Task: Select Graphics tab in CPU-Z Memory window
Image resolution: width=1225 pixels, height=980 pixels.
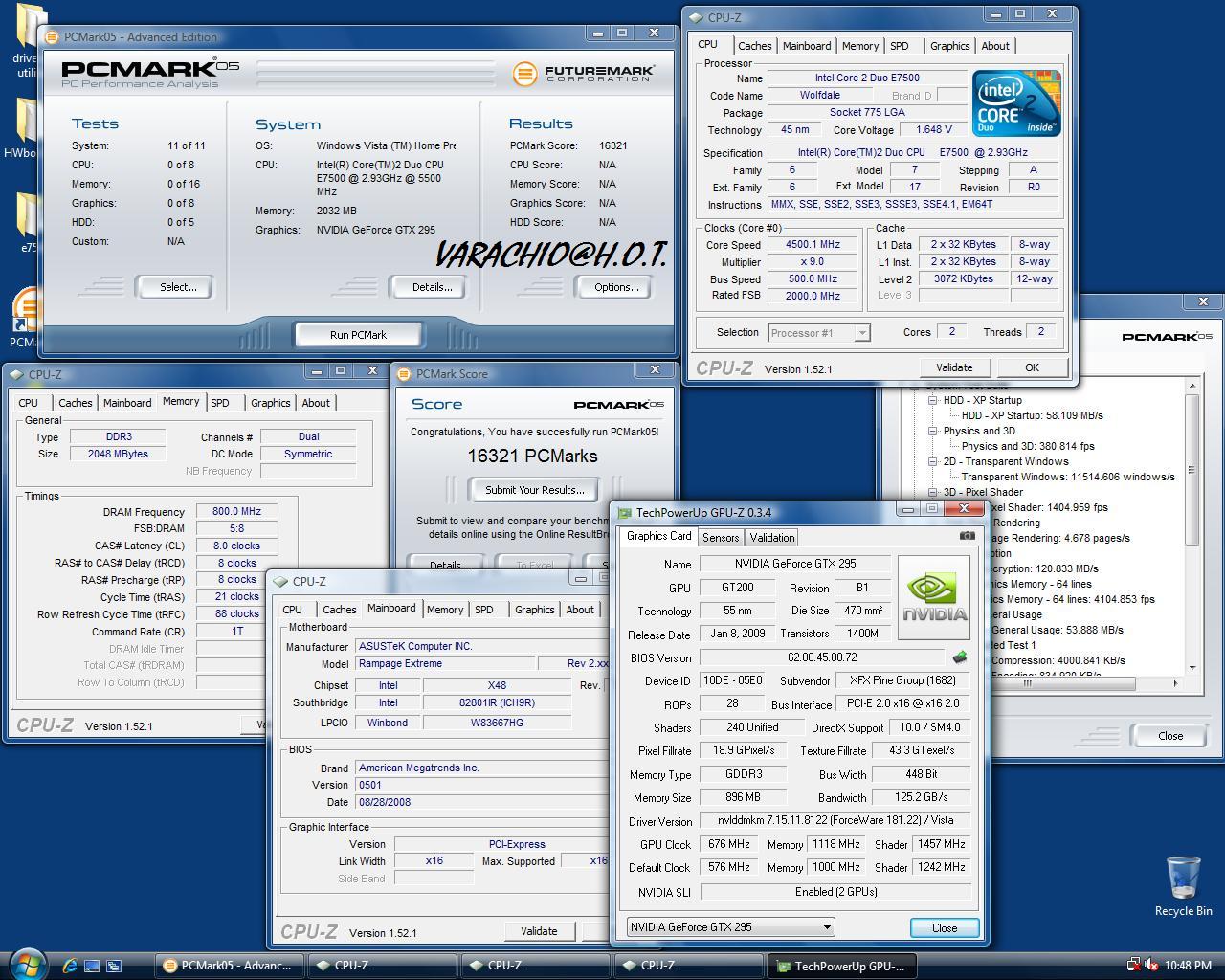Action: pos(271,403)
